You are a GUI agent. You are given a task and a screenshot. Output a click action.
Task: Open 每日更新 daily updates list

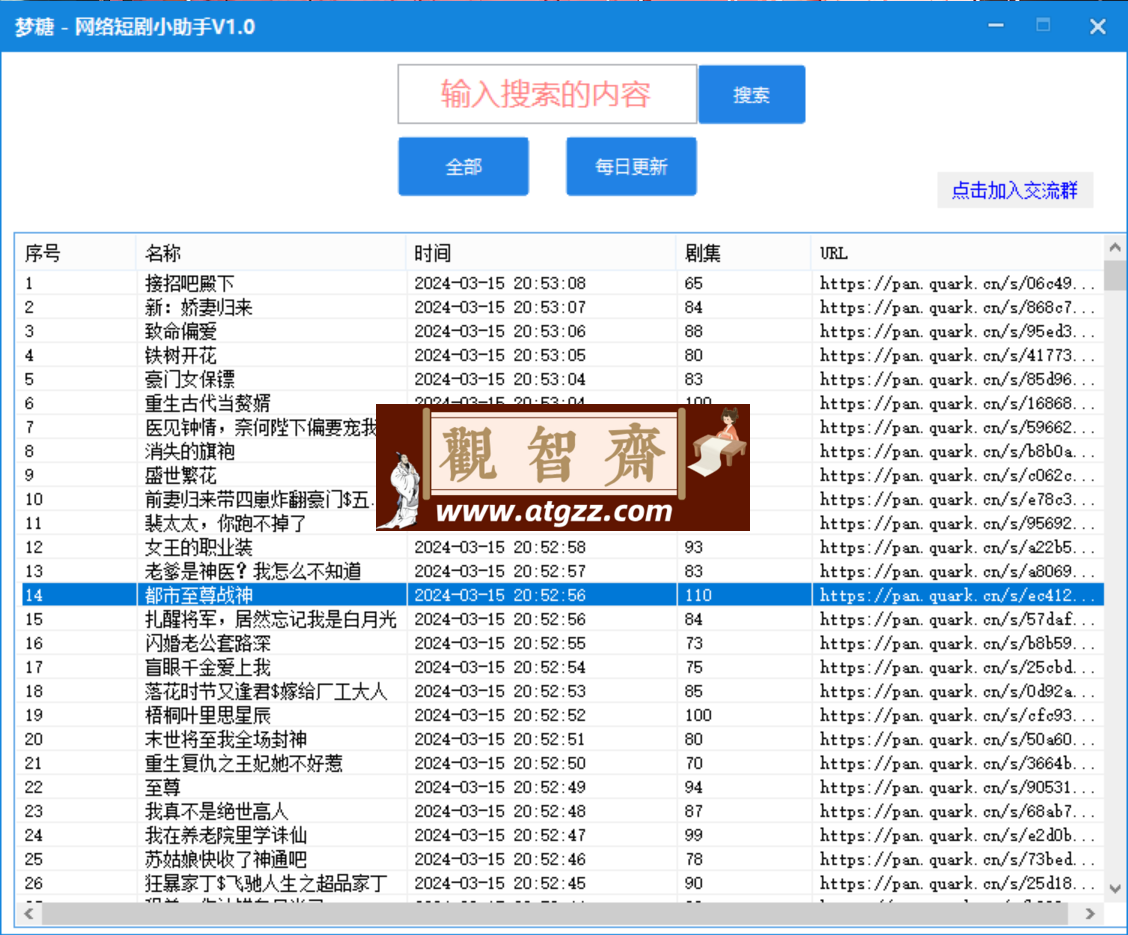[x=631, y=166]
